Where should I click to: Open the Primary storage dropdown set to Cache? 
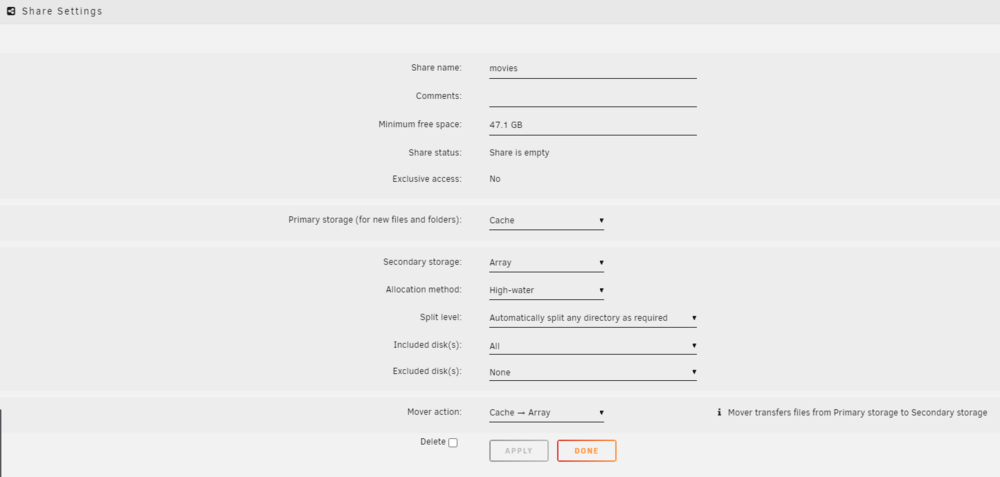547,221
